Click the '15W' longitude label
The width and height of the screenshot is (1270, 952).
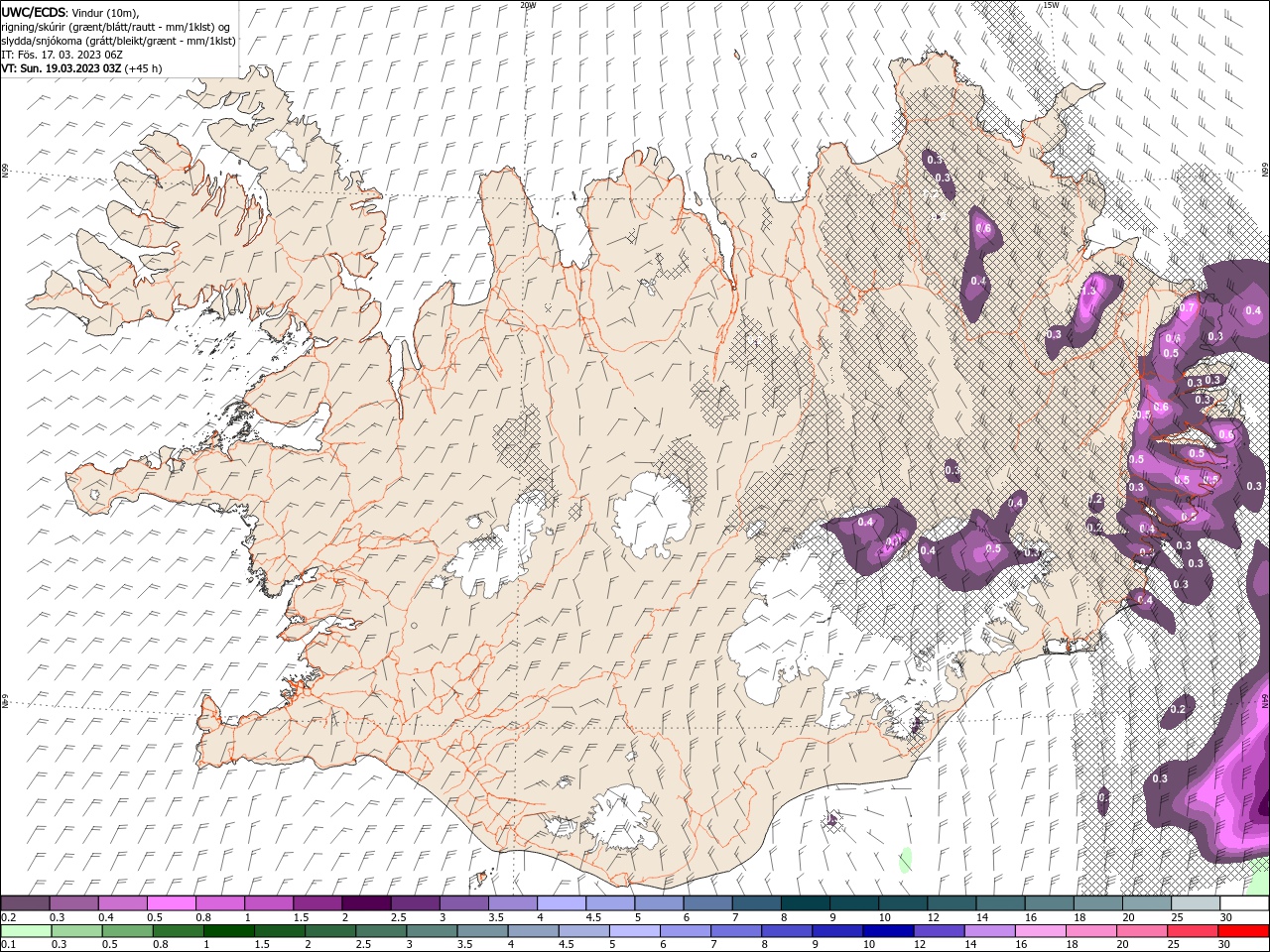[x=1051, y=5]
